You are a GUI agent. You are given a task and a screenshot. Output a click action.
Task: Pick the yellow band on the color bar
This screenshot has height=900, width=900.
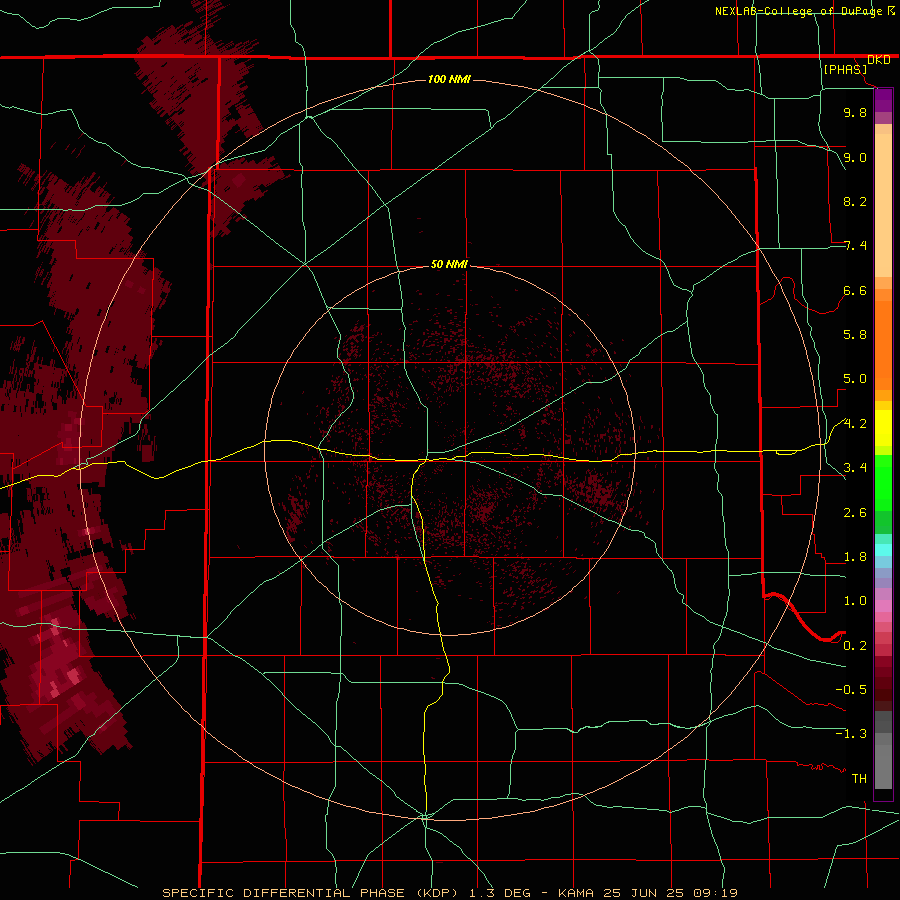click(x=883, y=428)
